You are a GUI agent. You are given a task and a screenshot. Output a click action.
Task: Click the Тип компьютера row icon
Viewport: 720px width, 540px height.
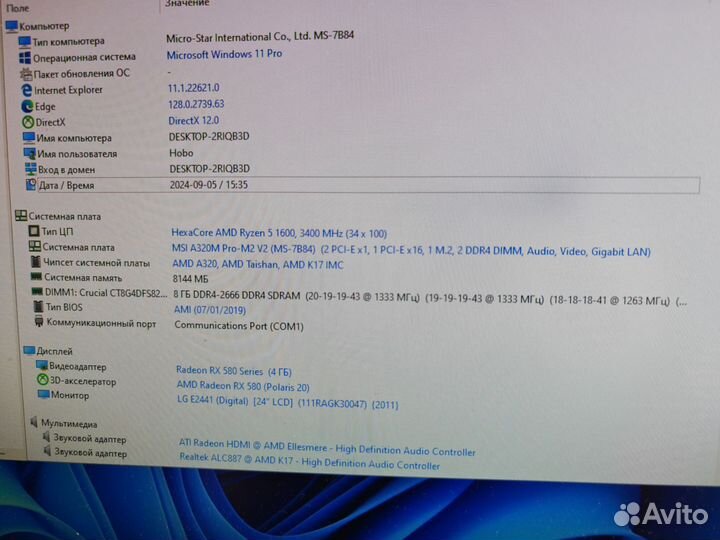coord(24,42)
